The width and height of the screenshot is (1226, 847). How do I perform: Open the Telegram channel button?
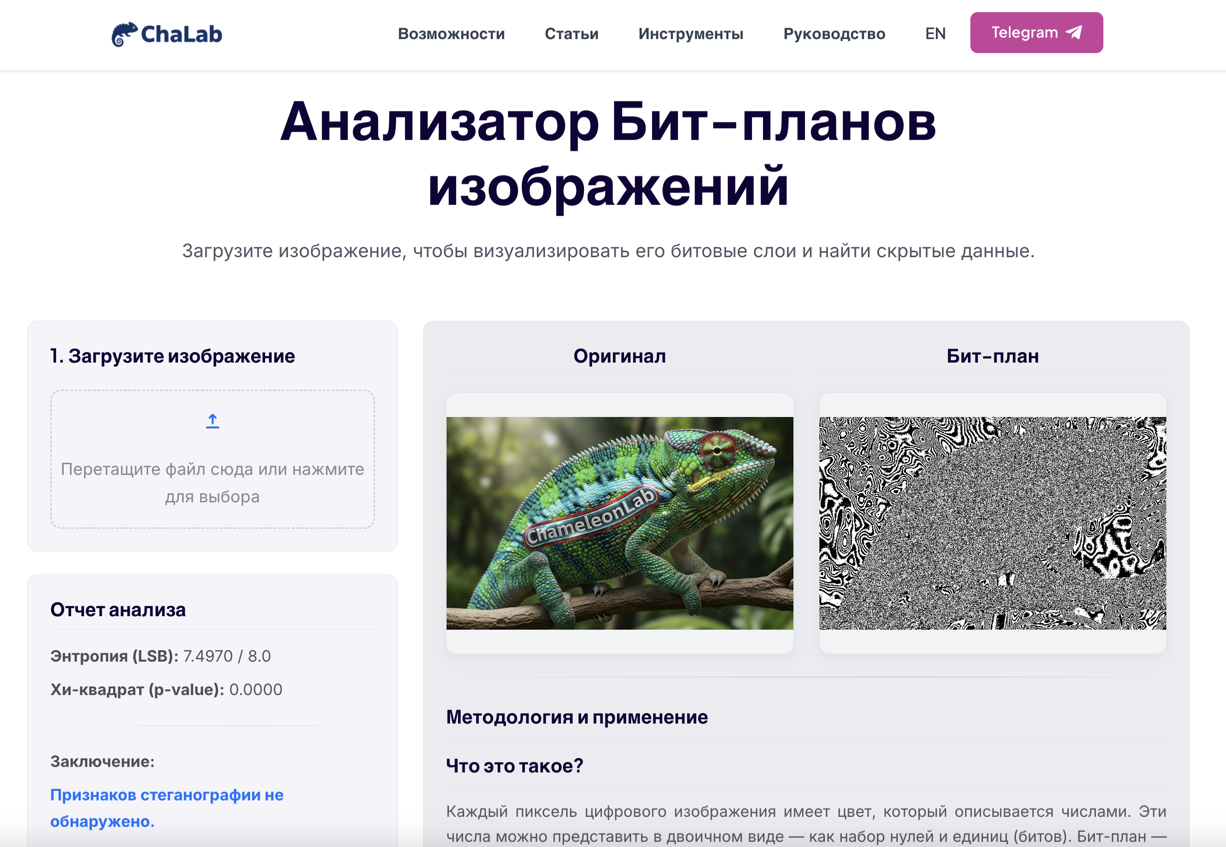1036,32
